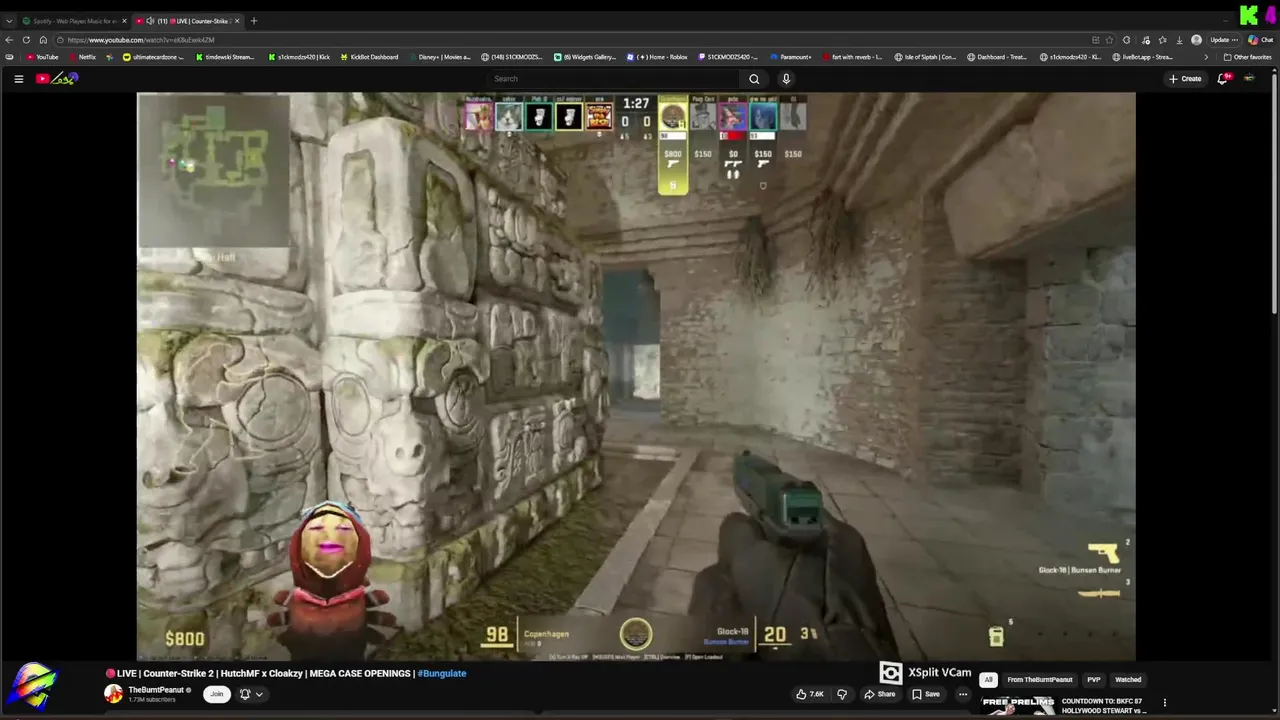Click the Share button
The image size is (1280, 720).
(880, 694)
